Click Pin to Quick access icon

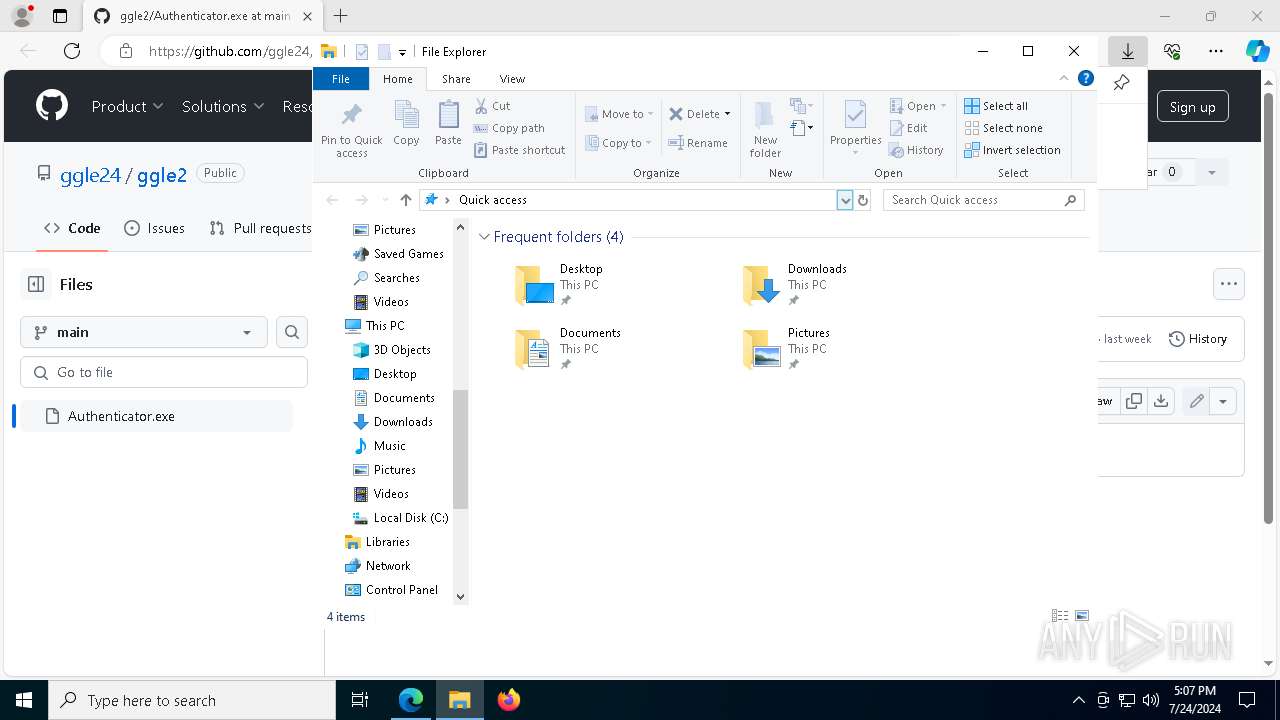coord(351,129)
